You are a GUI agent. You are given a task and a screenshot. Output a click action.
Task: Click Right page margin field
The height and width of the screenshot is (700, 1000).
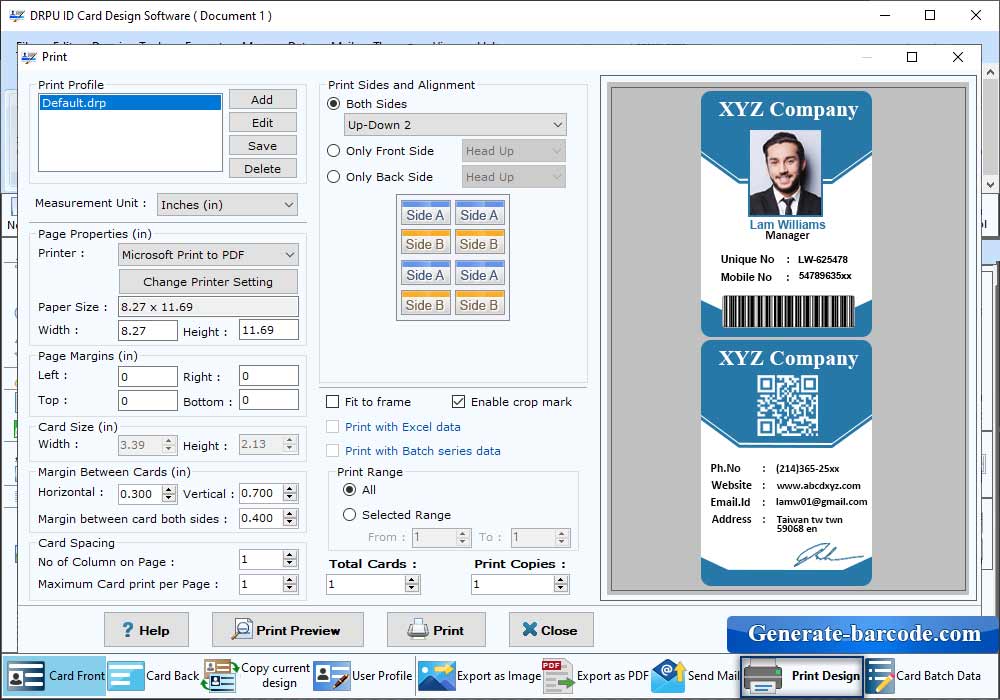[x=268, y=376]
